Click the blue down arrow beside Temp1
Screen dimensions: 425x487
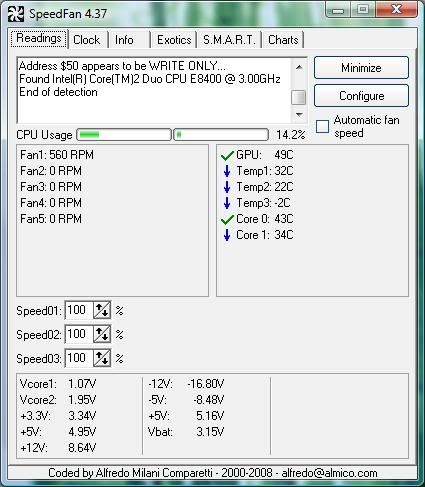[x=227, y=171]
